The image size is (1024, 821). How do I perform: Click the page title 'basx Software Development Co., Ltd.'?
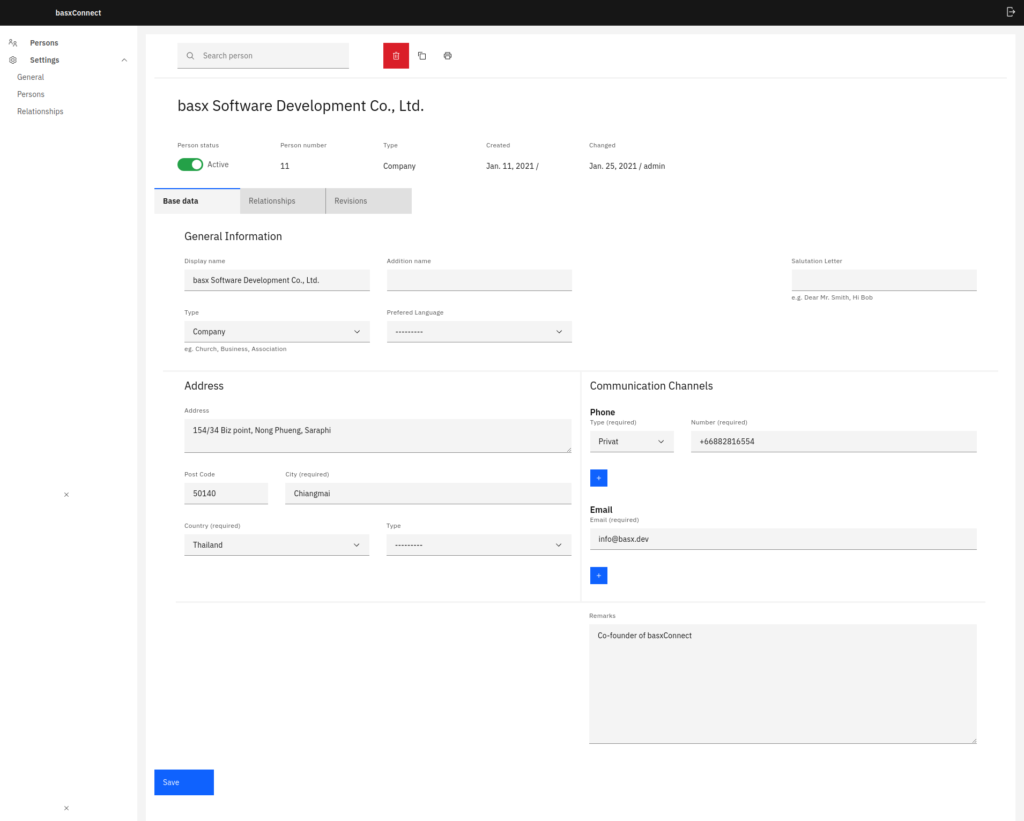click(x=301, y=106)
